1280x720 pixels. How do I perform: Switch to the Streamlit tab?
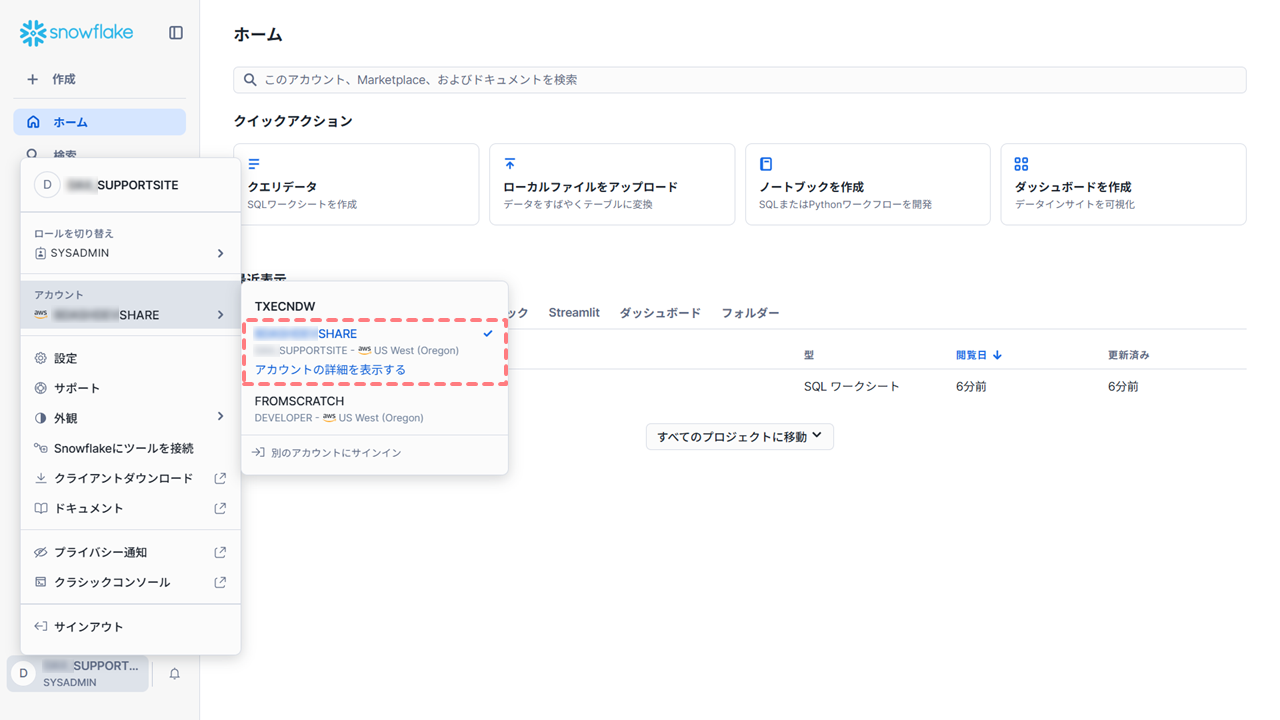574,313
